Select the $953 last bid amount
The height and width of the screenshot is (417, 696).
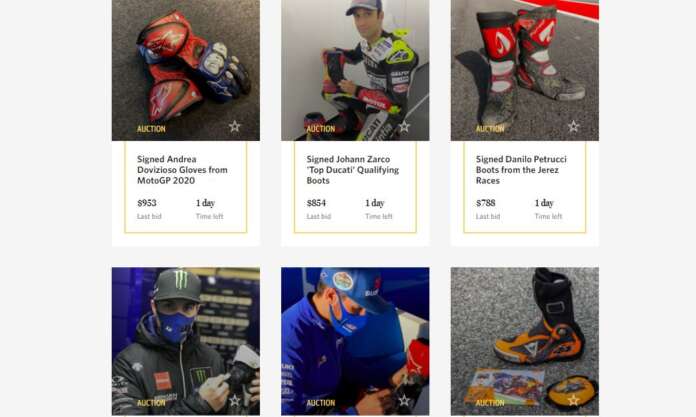(x=146, y=203)
